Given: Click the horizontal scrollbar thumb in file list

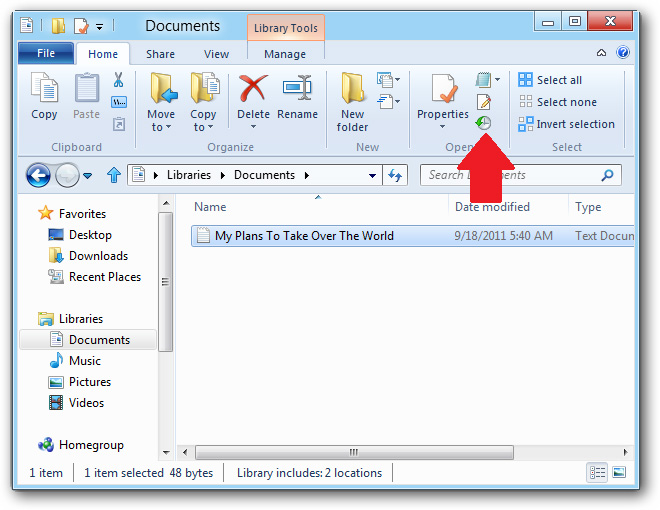Looking at the screenshot, I should click(x=354, y=452).
